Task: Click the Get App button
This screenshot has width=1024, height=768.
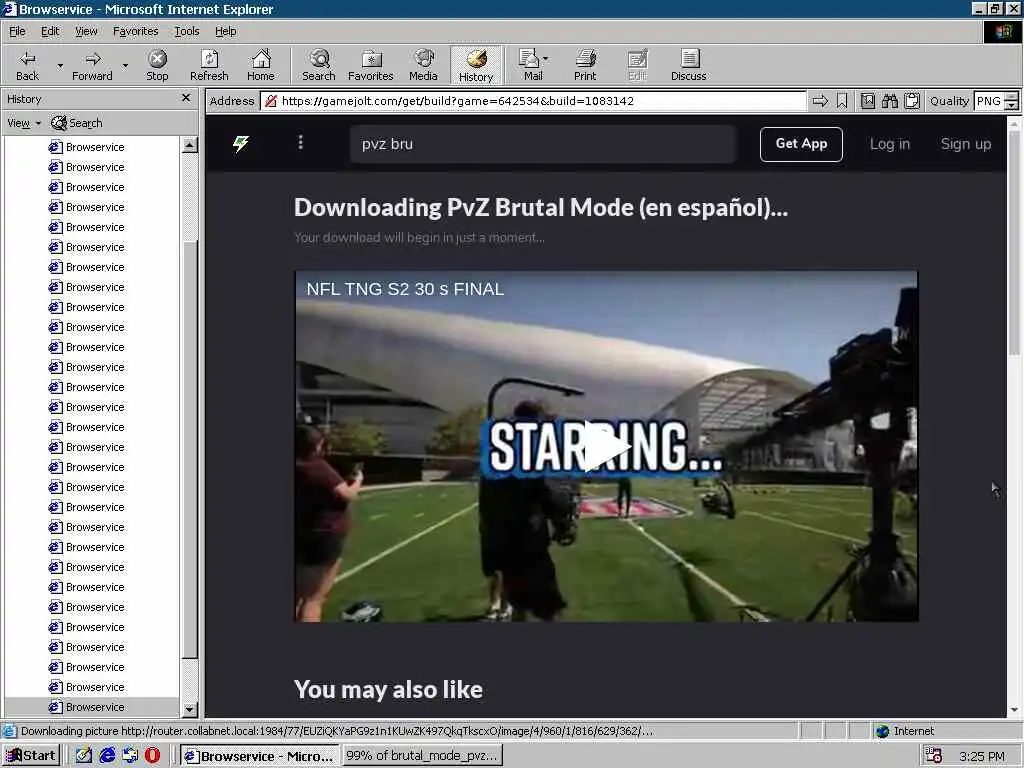Action: click(801, 144)
